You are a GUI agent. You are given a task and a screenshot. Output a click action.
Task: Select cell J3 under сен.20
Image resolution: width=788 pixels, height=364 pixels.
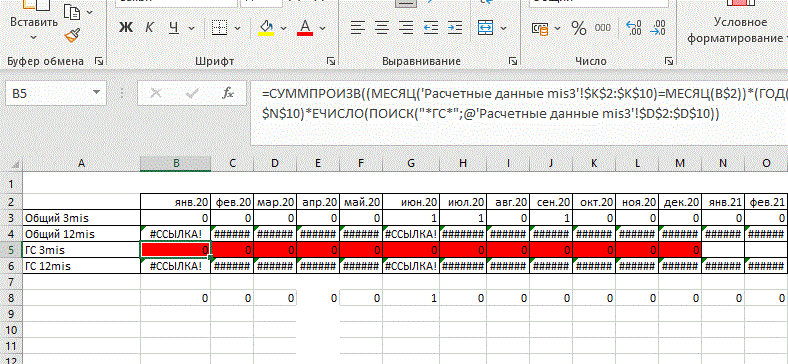(x=551, y=218)
